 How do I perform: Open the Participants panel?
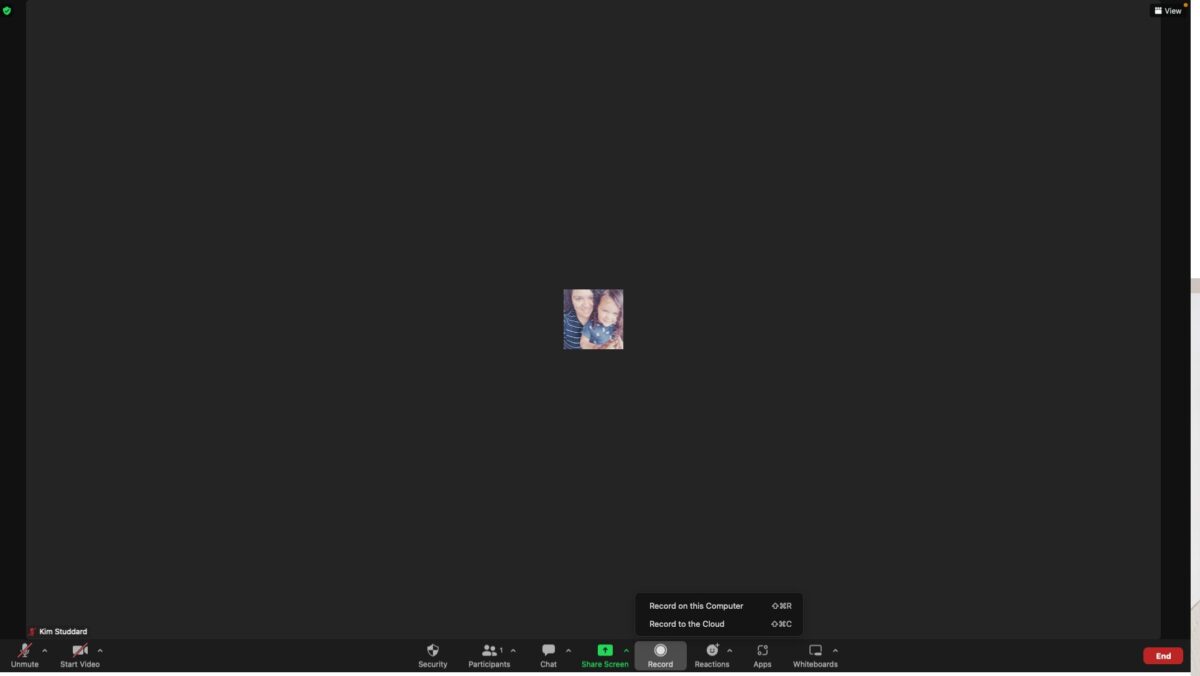(x=489, y=651)
